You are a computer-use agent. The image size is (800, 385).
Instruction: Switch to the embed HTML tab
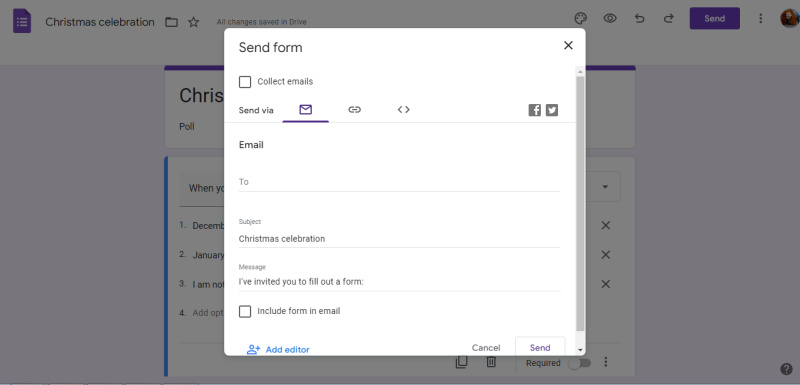click(x=404, y=110)
